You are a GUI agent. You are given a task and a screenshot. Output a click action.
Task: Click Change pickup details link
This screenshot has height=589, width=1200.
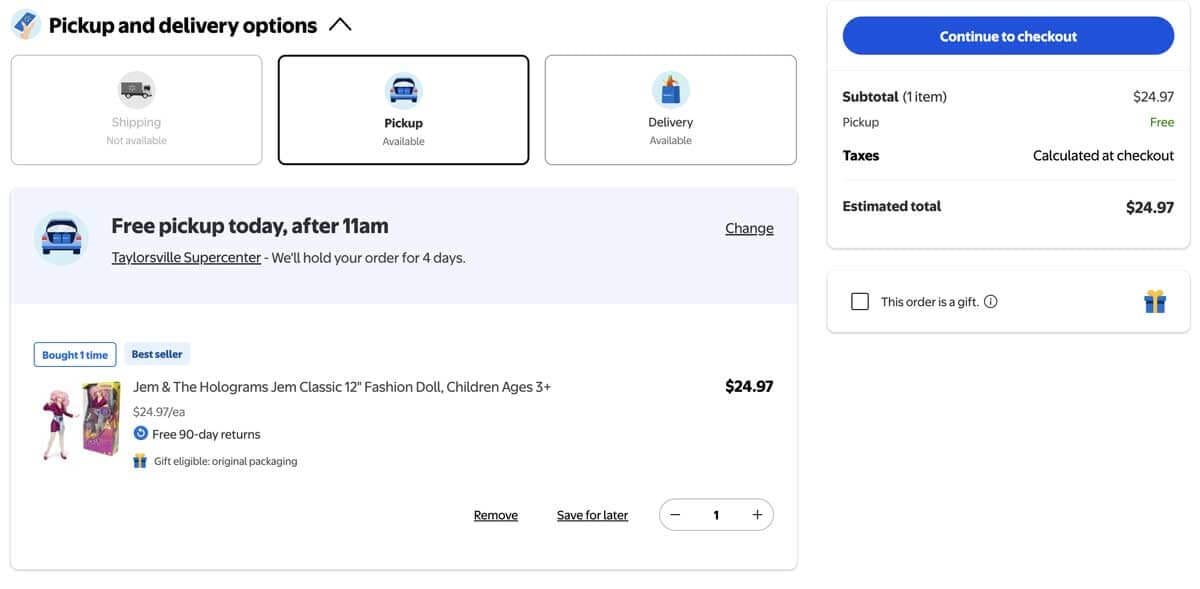pyautogui.click(x=749, y=228)
